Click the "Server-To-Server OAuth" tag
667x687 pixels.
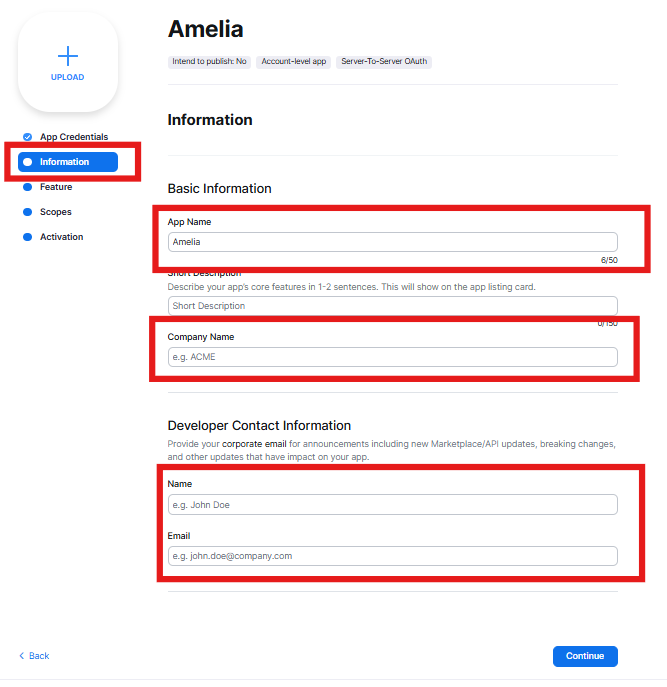[384, 61]
